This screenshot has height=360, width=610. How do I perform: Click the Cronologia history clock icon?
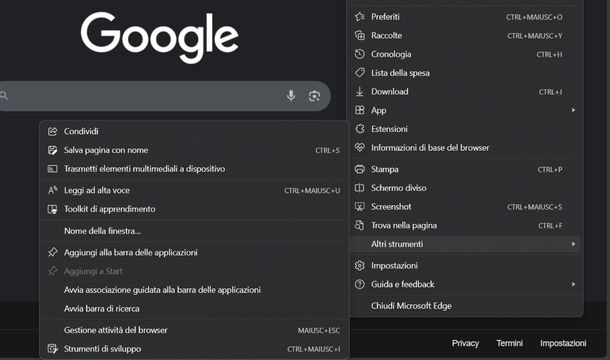click(360, 54)
